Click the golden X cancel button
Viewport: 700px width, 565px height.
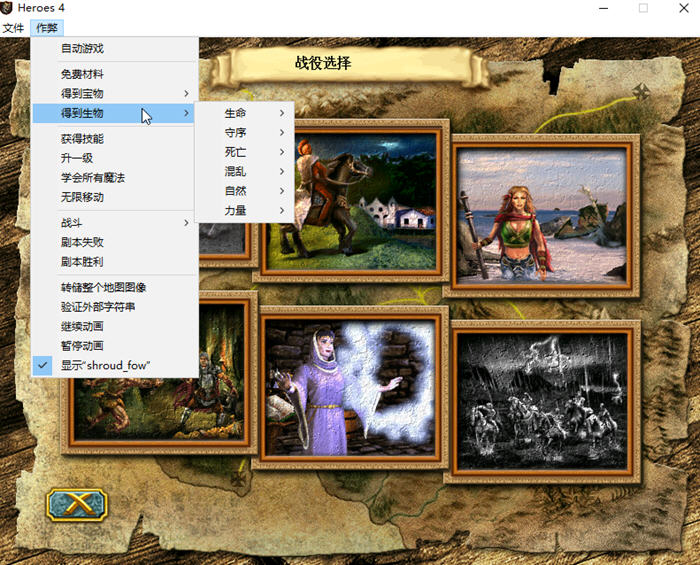(77, 505)
